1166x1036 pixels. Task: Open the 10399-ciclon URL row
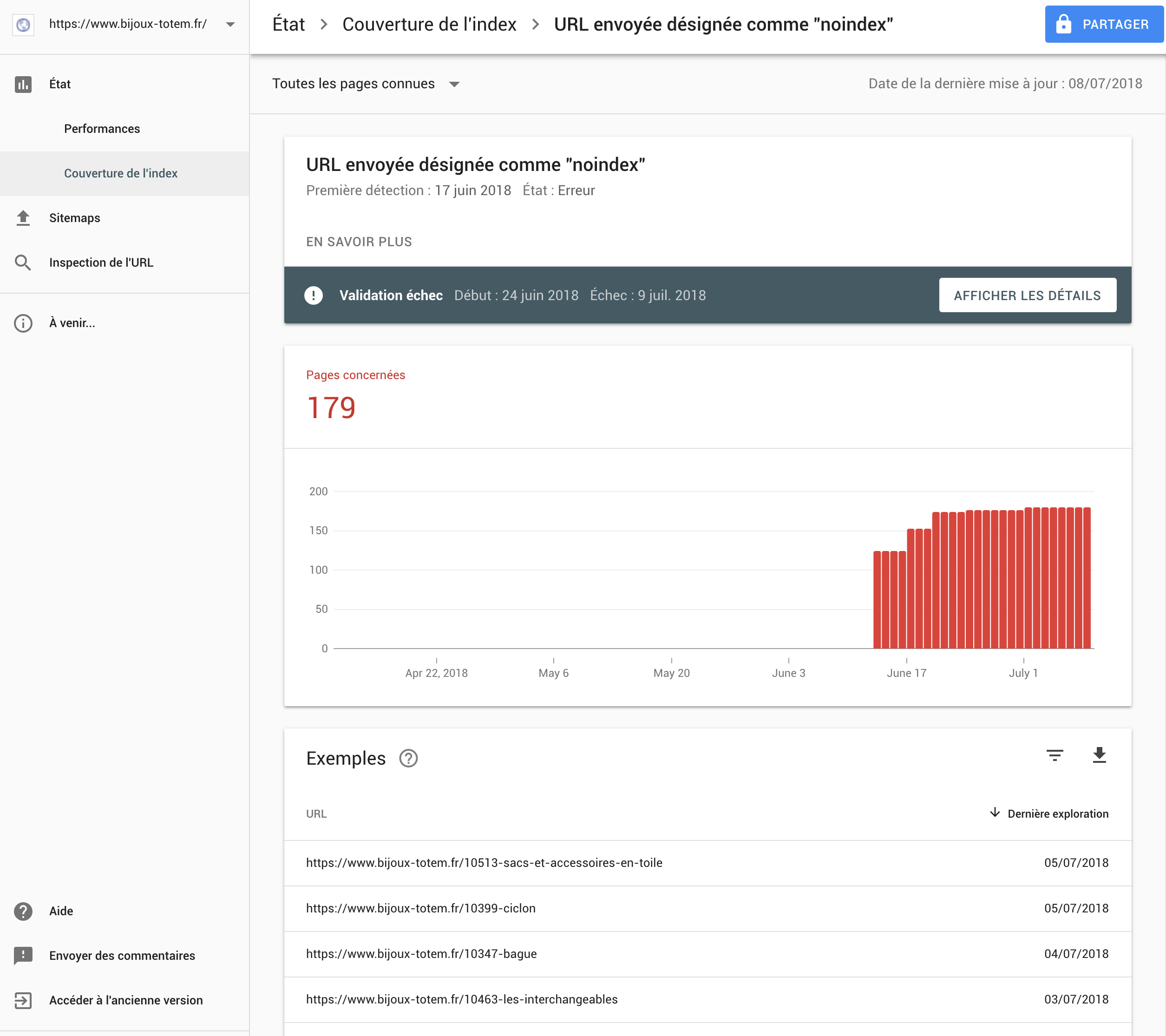tap(707, 909)
